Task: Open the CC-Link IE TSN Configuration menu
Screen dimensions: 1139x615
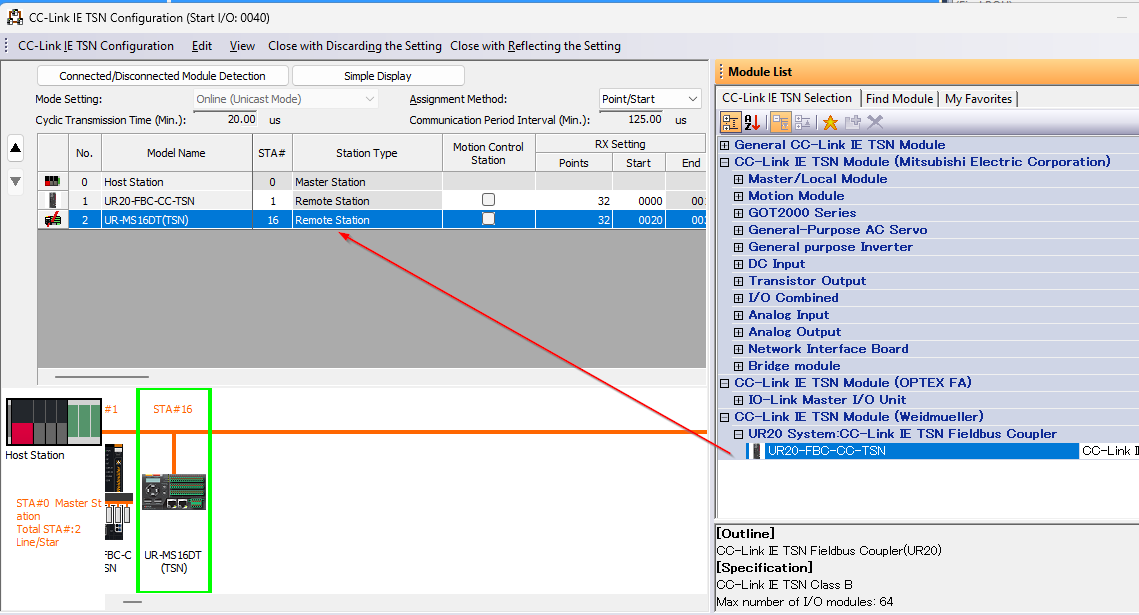Action: (96, 46)
